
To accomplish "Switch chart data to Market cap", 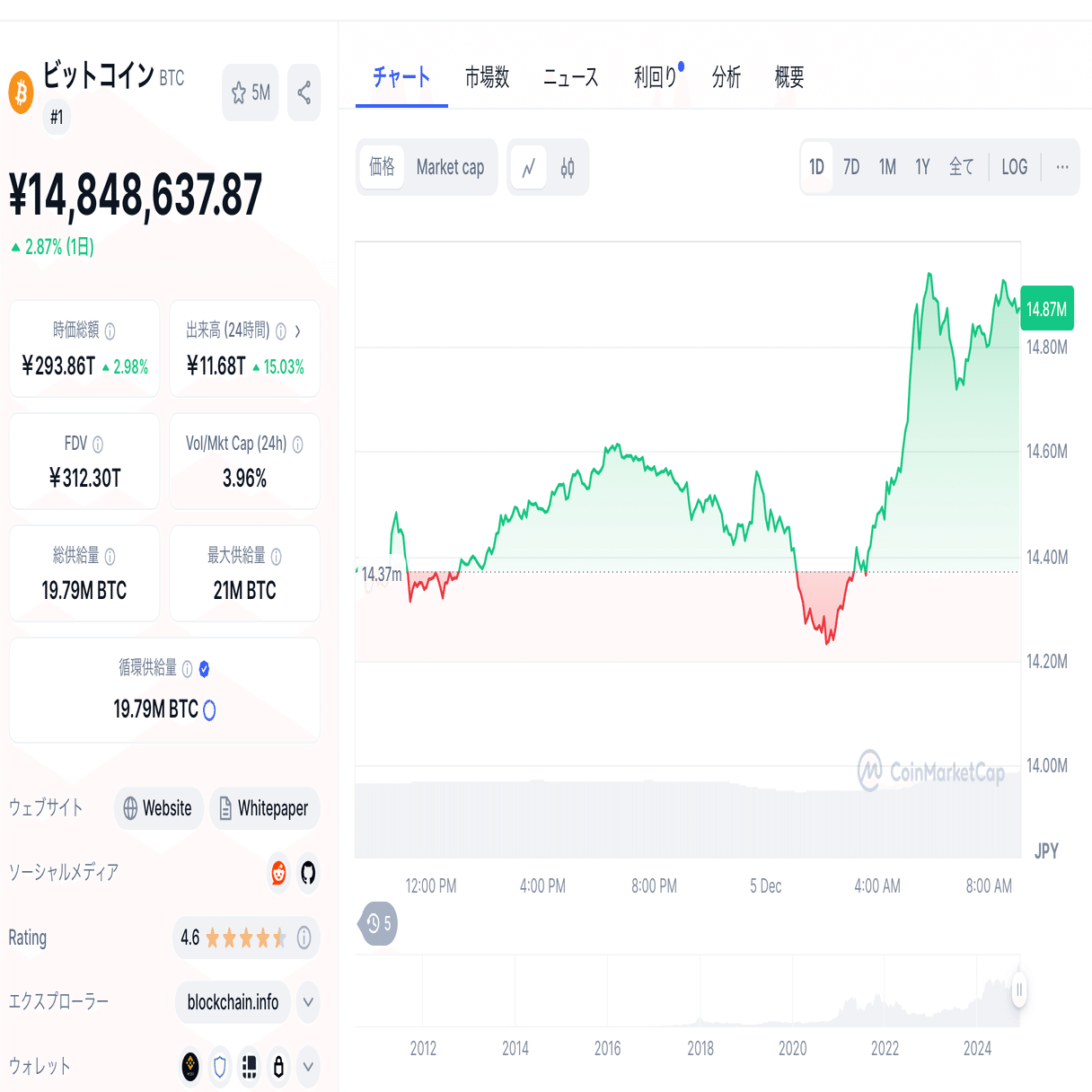I will (x=450, y=167).
